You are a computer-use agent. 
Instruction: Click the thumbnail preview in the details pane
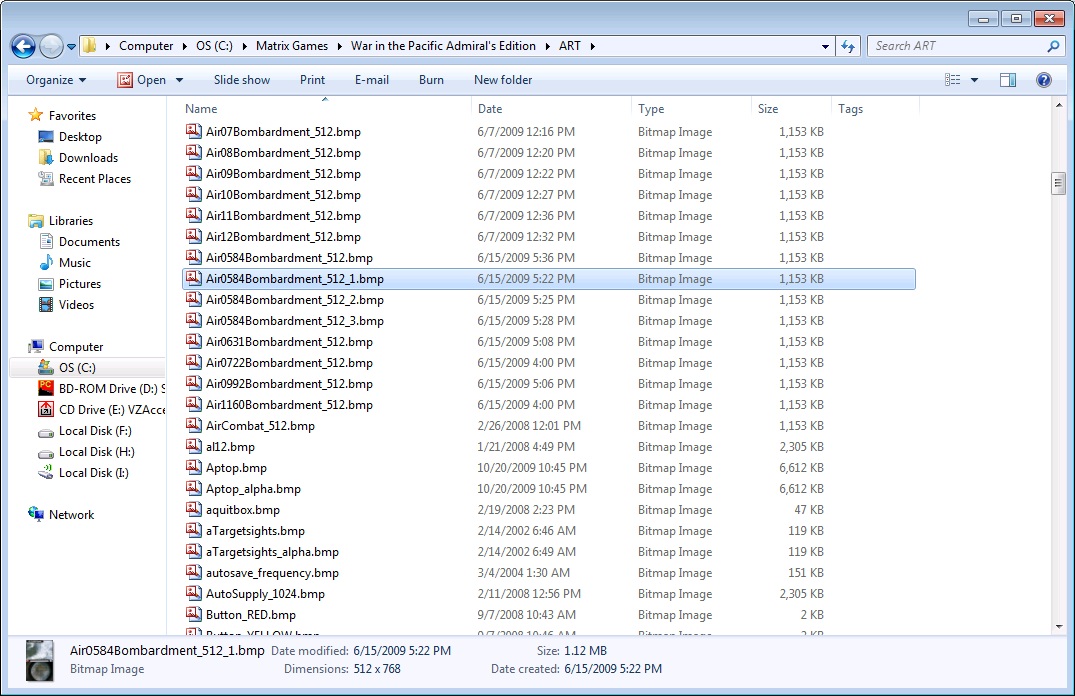point(40,660)
